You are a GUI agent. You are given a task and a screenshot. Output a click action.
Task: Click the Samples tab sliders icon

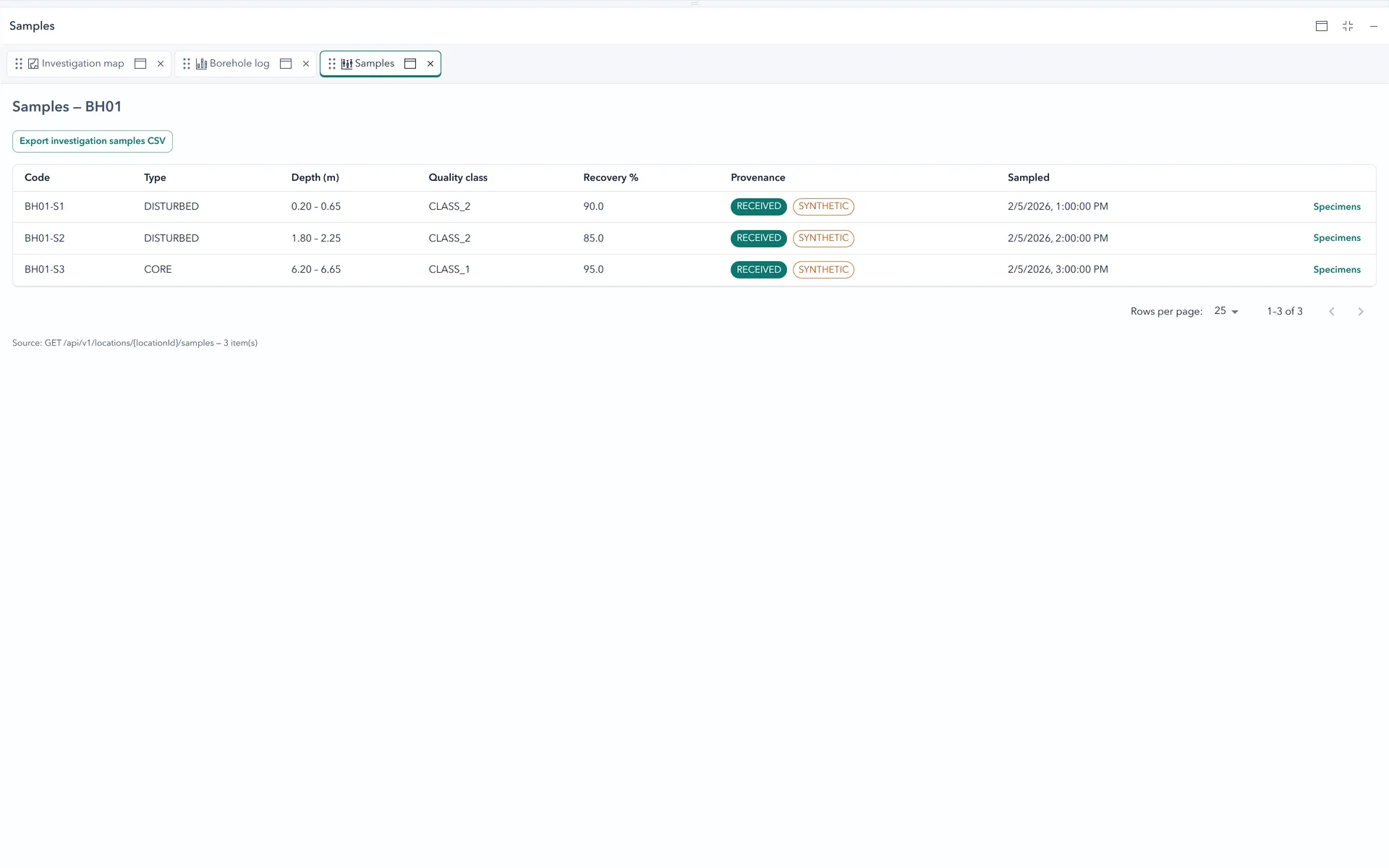click(347, 64)
